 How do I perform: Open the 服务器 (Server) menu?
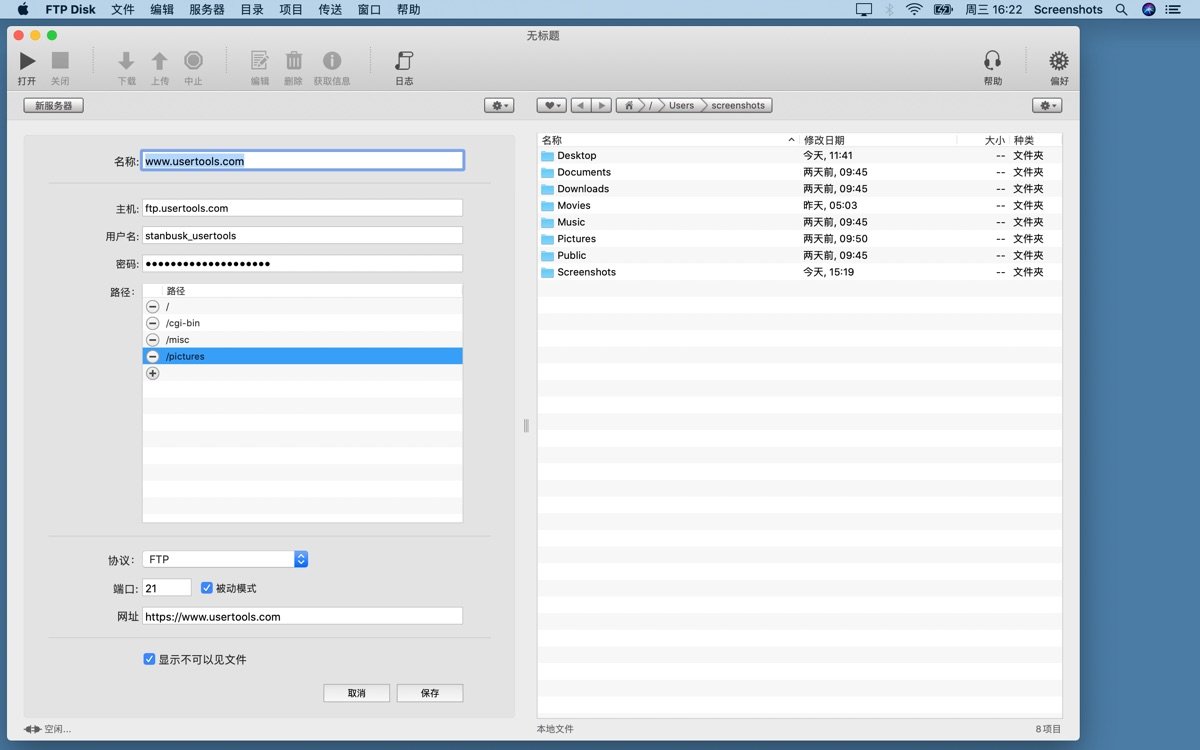click(207, 10)
